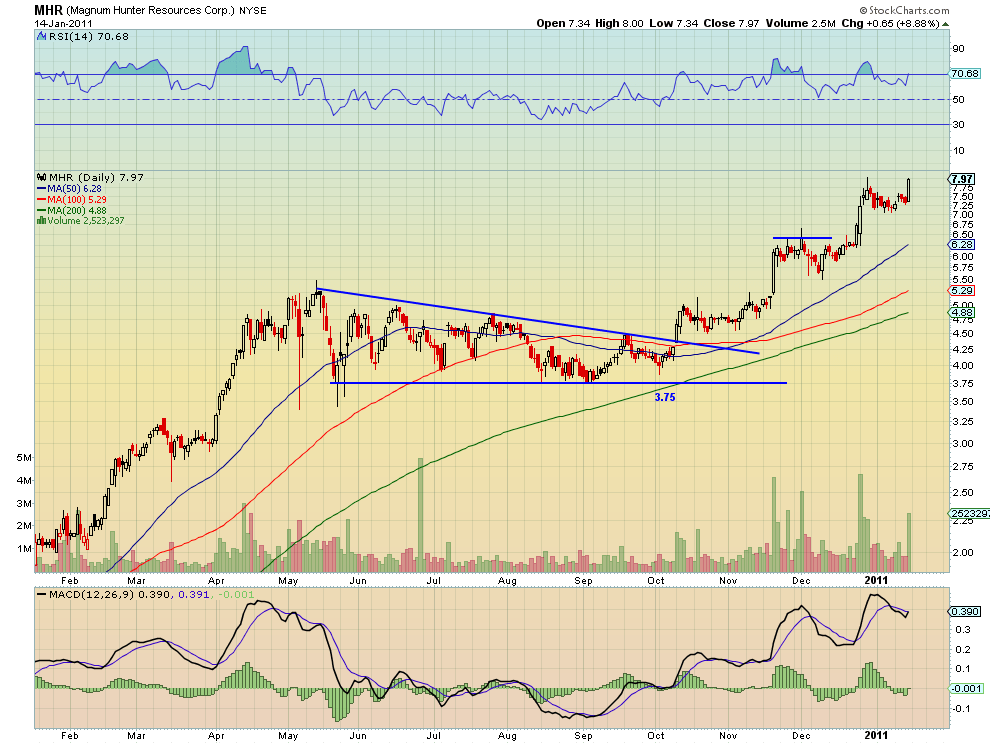The image size is (990, 744).
Task: Click the 50 level on RSI axis
Action: [x=958, y=99]
